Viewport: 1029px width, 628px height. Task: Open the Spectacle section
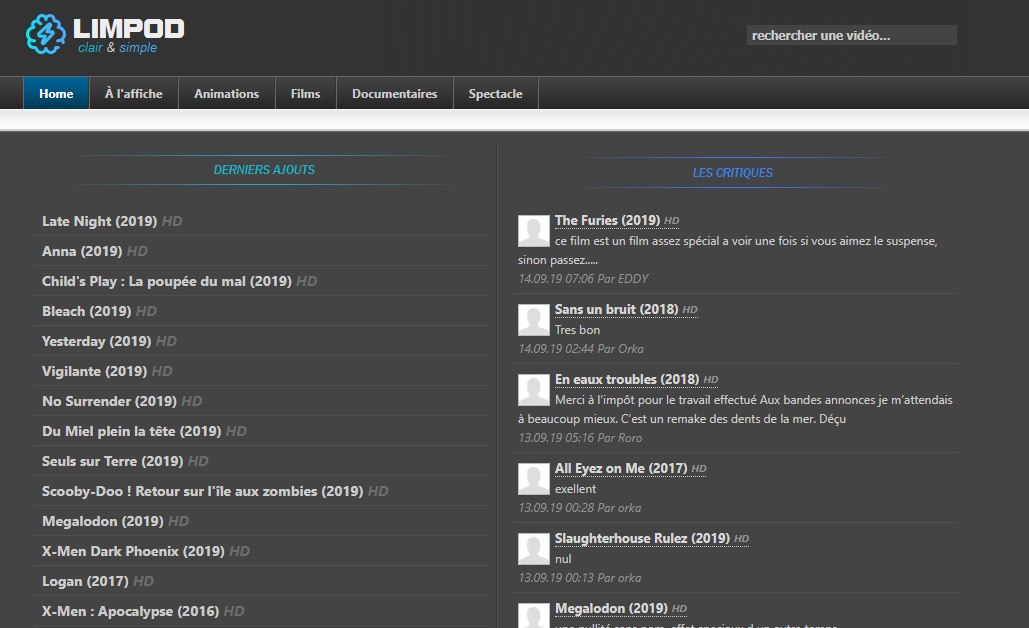click(x=495, y=93)
